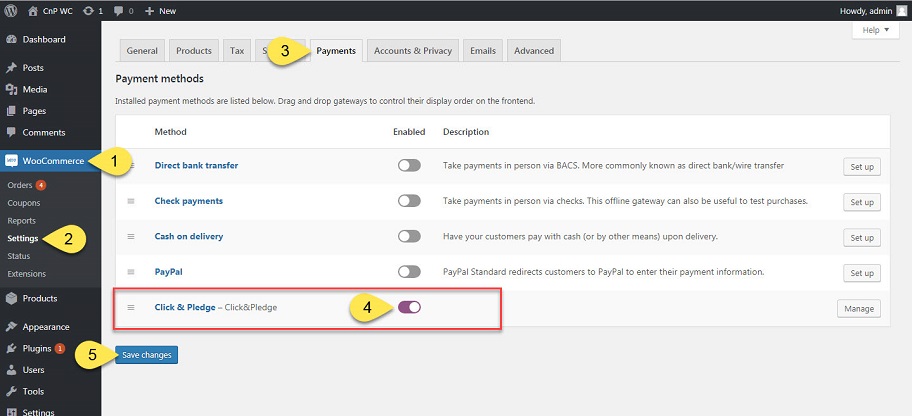Click Manage for Click & Pledge
Image resolution: width=912 pixels, height=416 pixels.
click(859, 309)
